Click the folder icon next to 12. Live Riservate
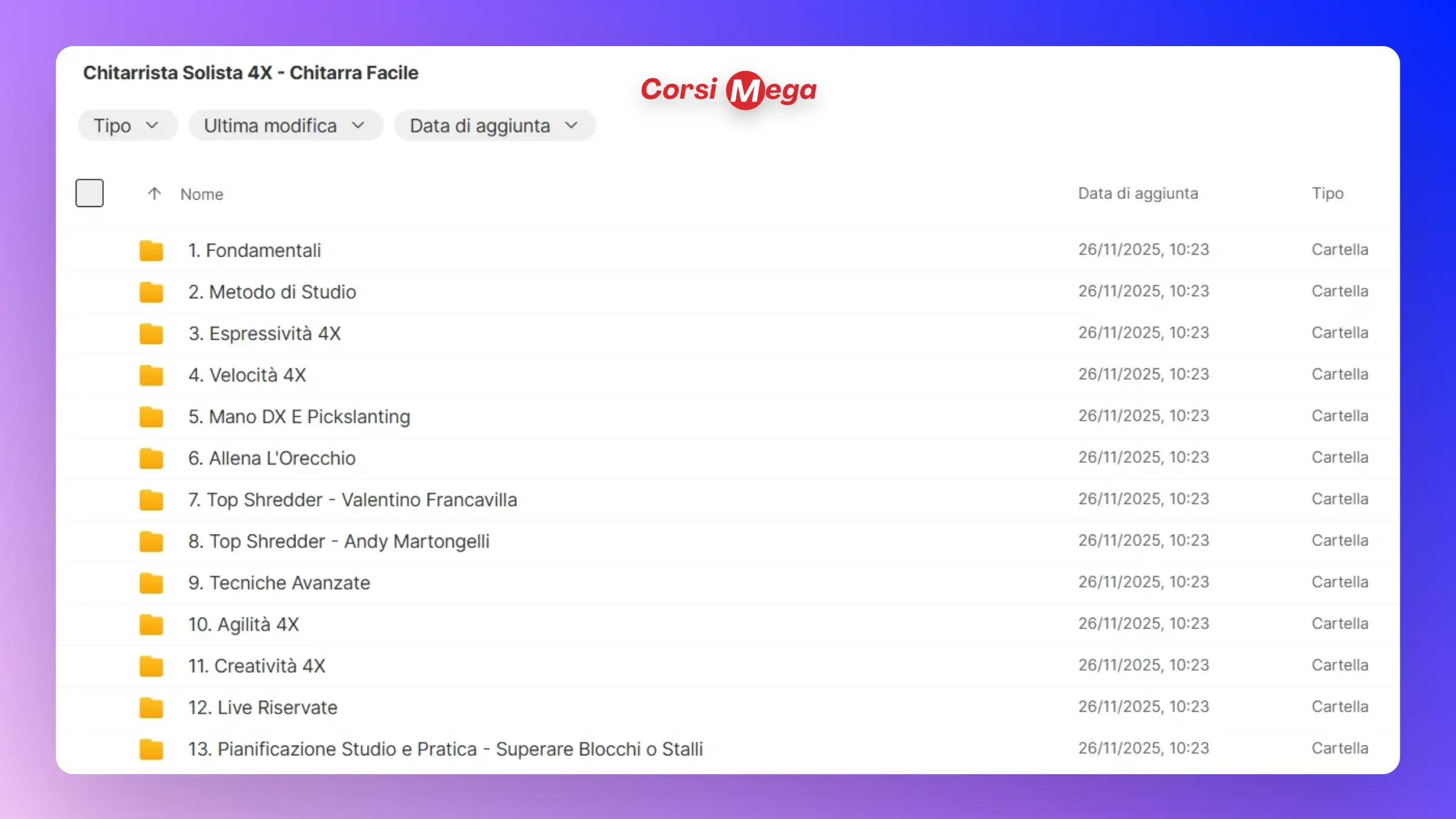The height and width of the screenshot is (819, 1456). pos(151,707)
